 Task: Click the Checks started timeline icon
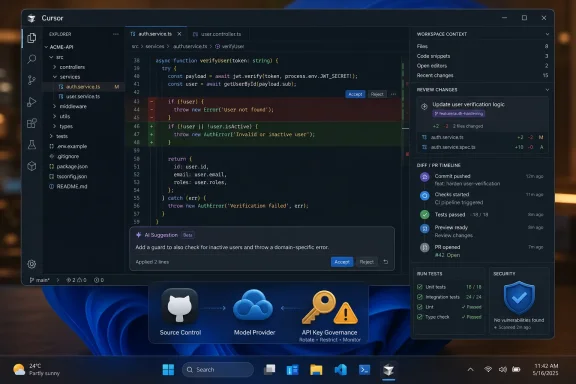point(425,195)
